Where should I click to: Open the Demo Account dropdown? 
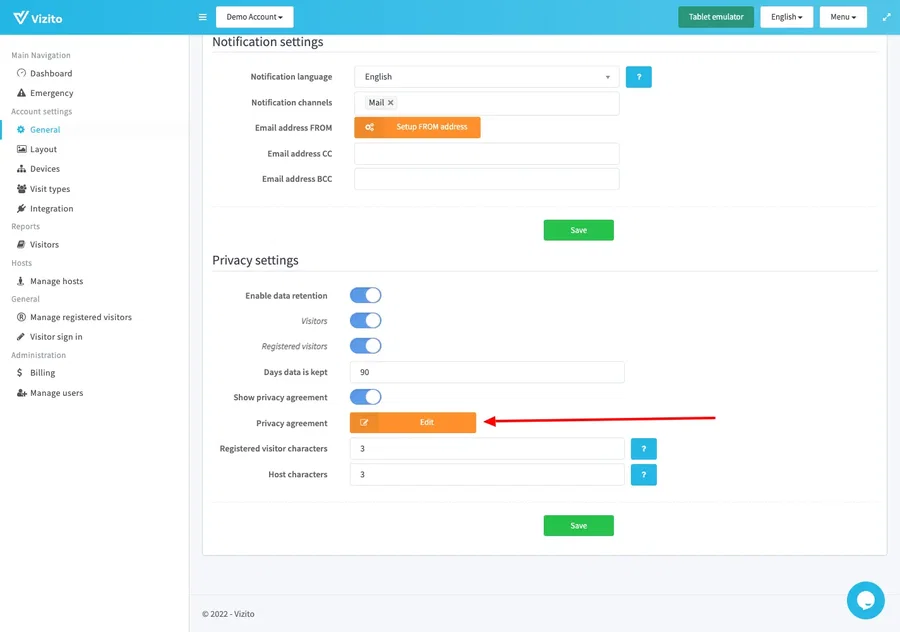click(254, 17)
